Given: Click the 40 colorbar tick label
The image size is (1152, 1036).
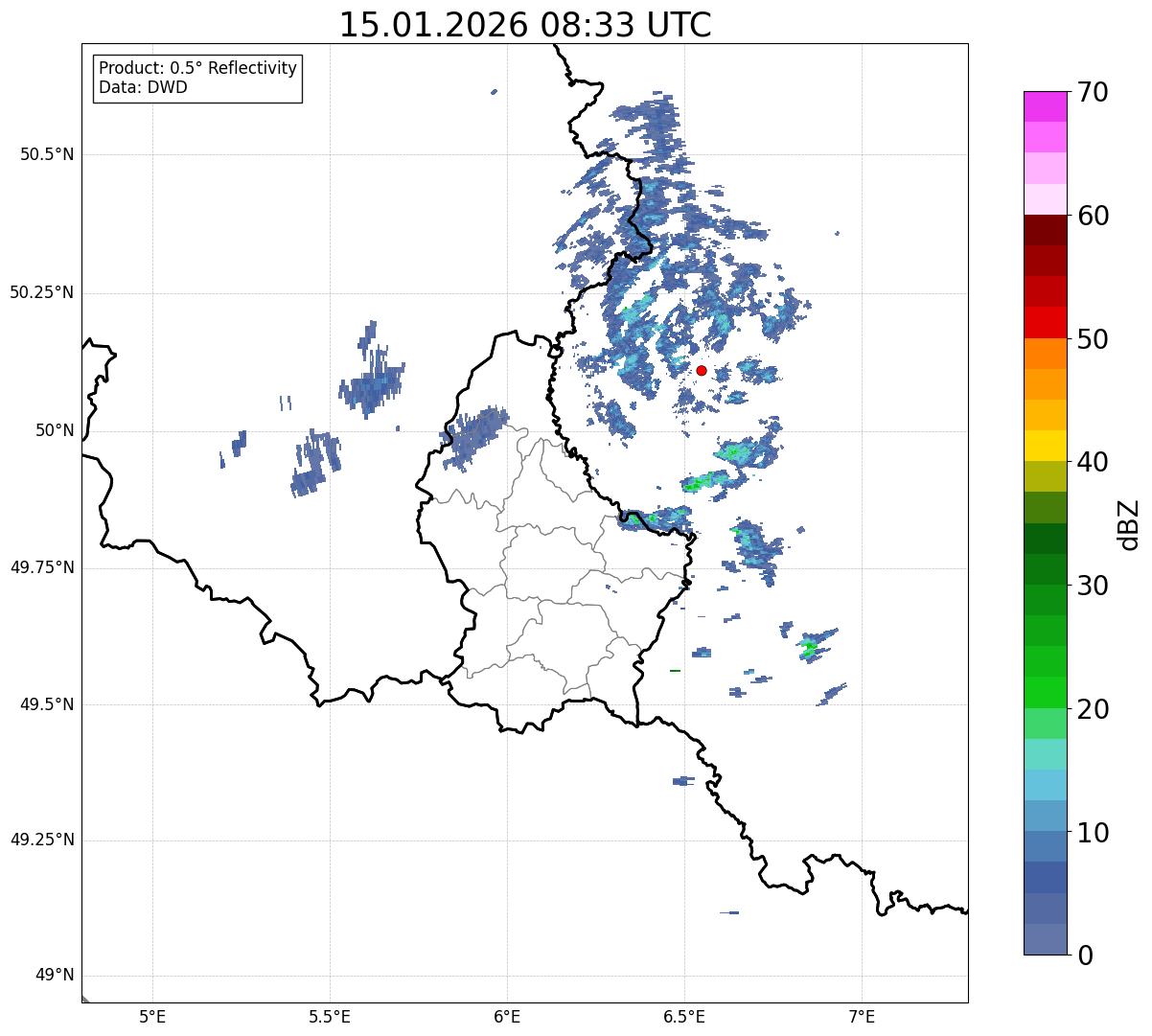Looking at the screenshot, I should click(1093, 462).
